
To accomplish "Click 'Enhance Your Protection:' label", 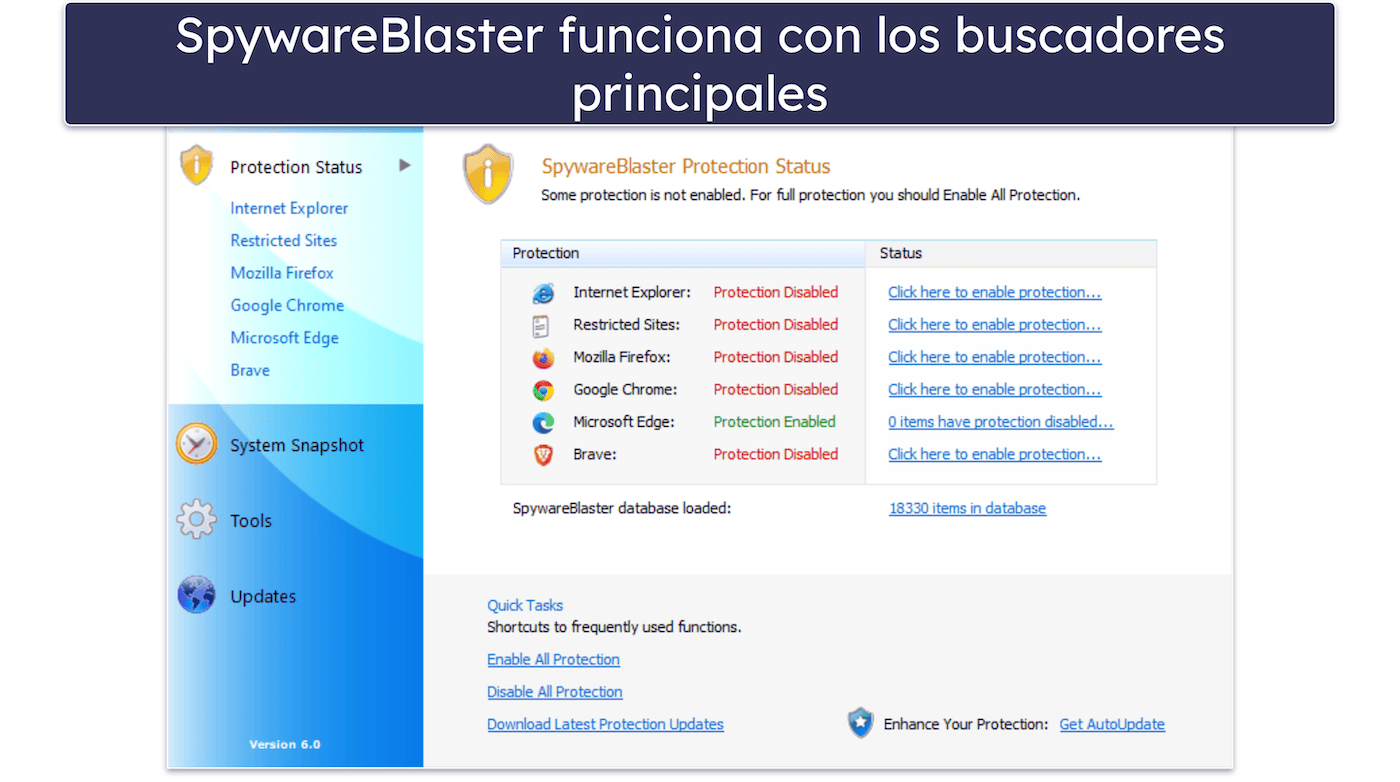I will pos(966,724).
